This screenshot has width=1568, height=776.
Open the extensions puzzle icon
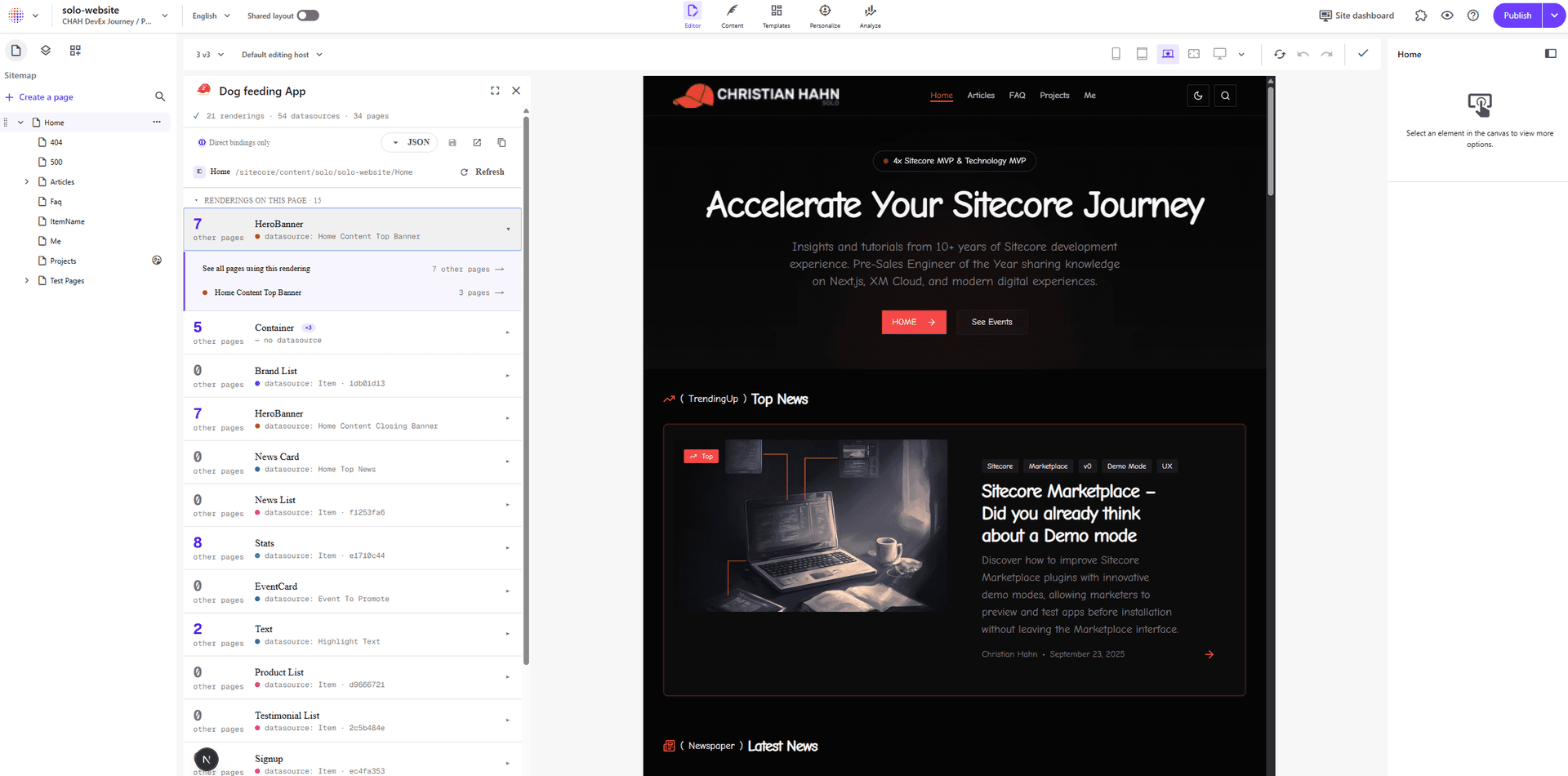[1421, 16]
